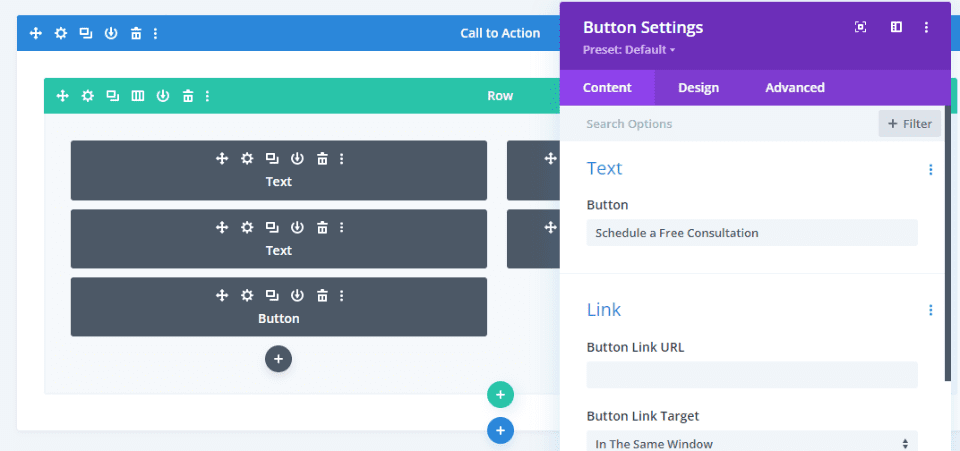Click the Button Link URL field
This screenshot has height=451, width=960.
pyautogui.click(x=751, y=375)
